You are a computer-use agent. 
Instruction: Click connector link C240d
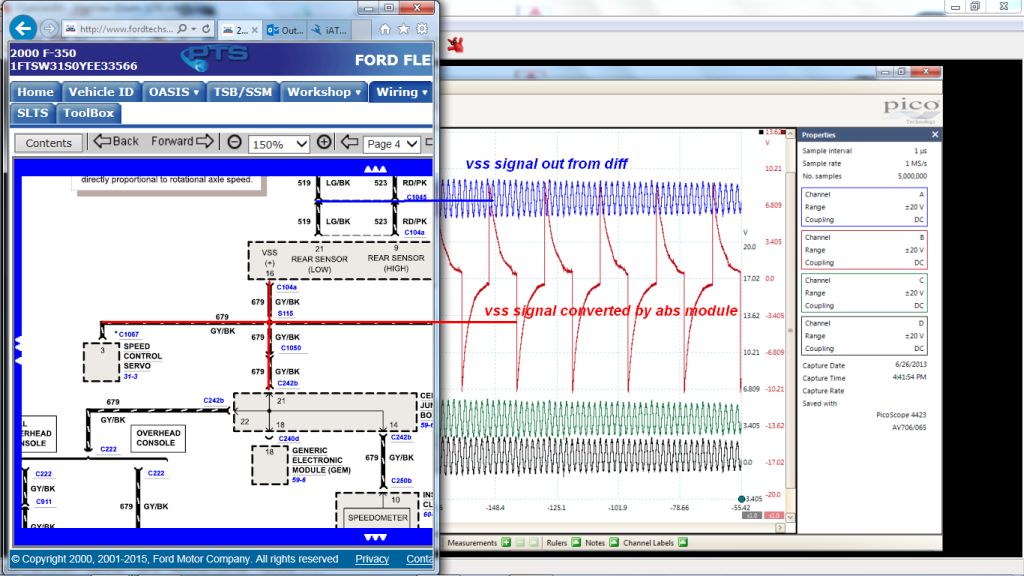[x=289, y=439]
